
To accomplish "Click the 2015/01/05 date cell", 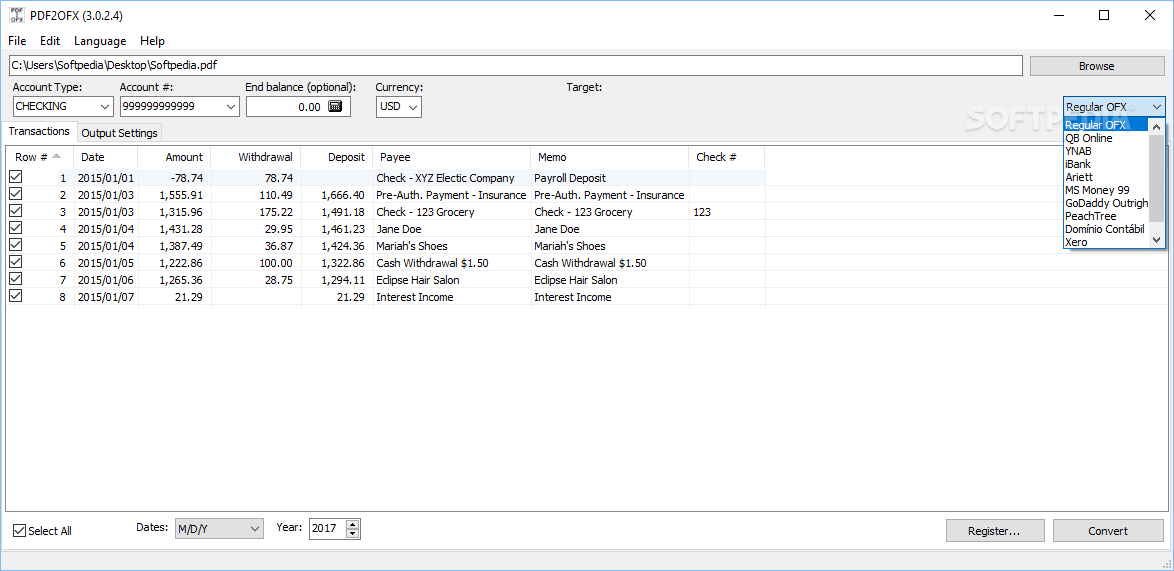I will 106,263.
